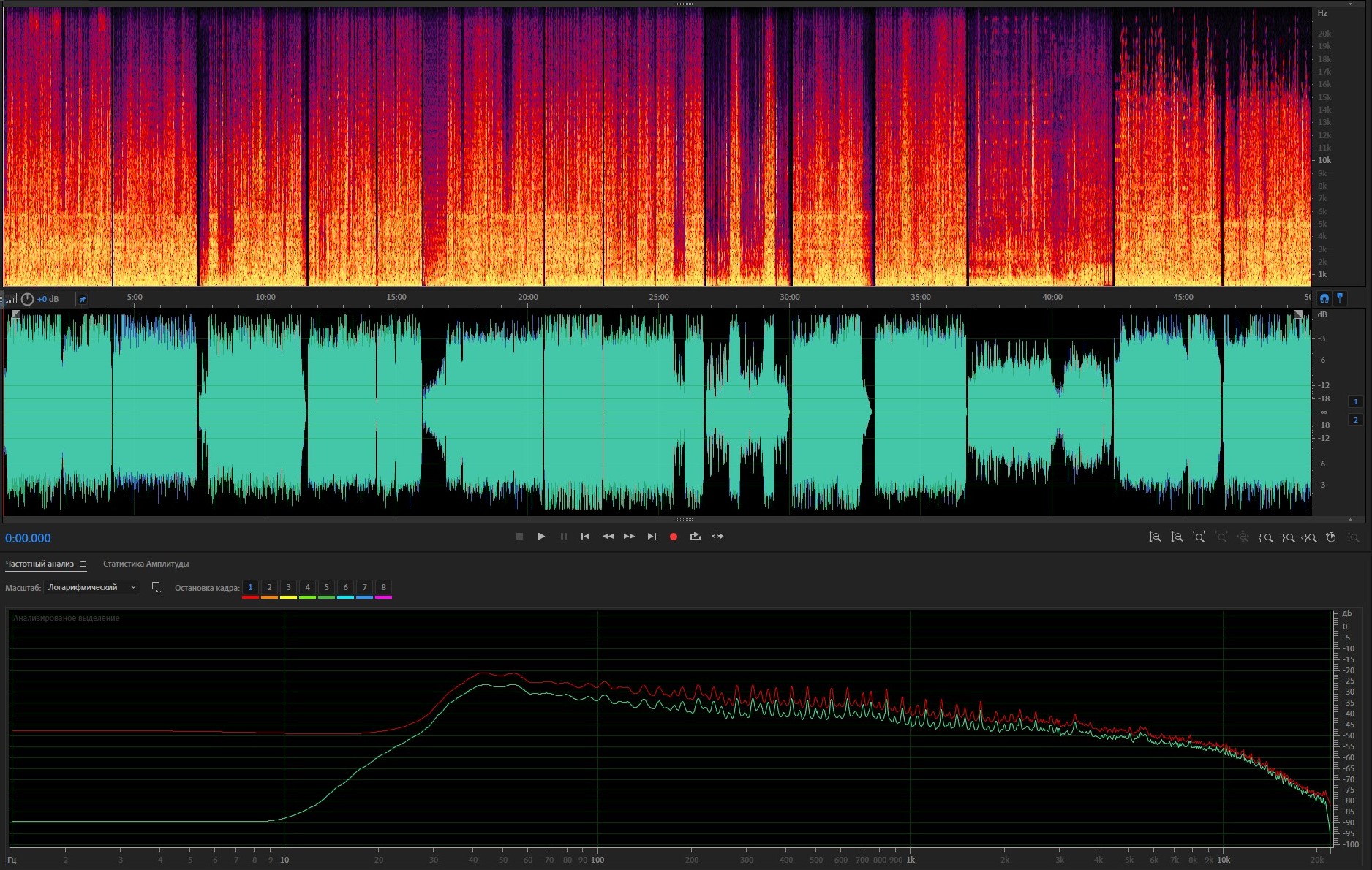
Task: Select the Частотный анализ tab
Action: coord(39,564)
